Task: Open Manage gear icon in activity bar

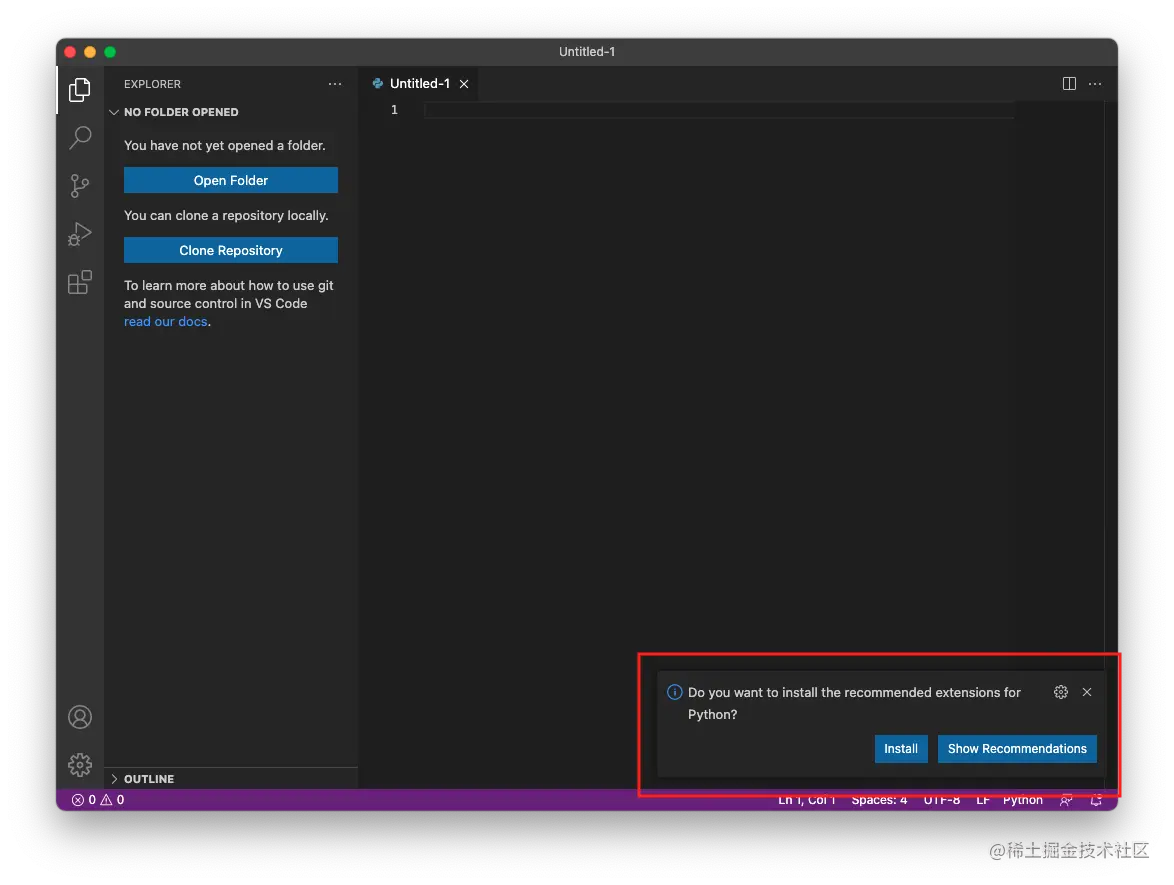Action: [80, 764]
